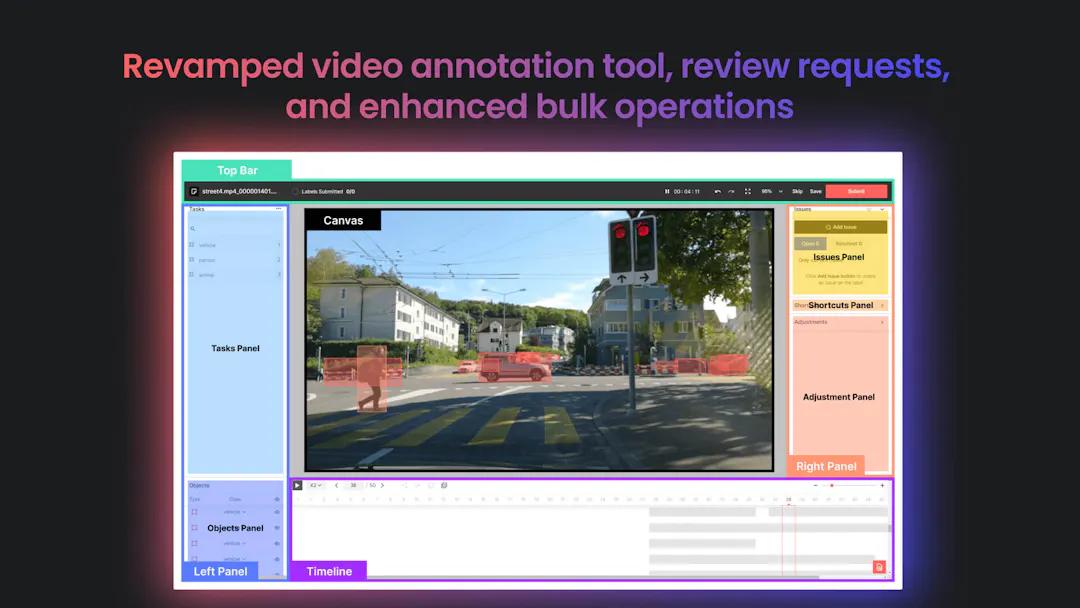Select the delete issue icon below the timeline
Image resolution: width=1080 pixels, height=608 pixels.
point(879,567)
